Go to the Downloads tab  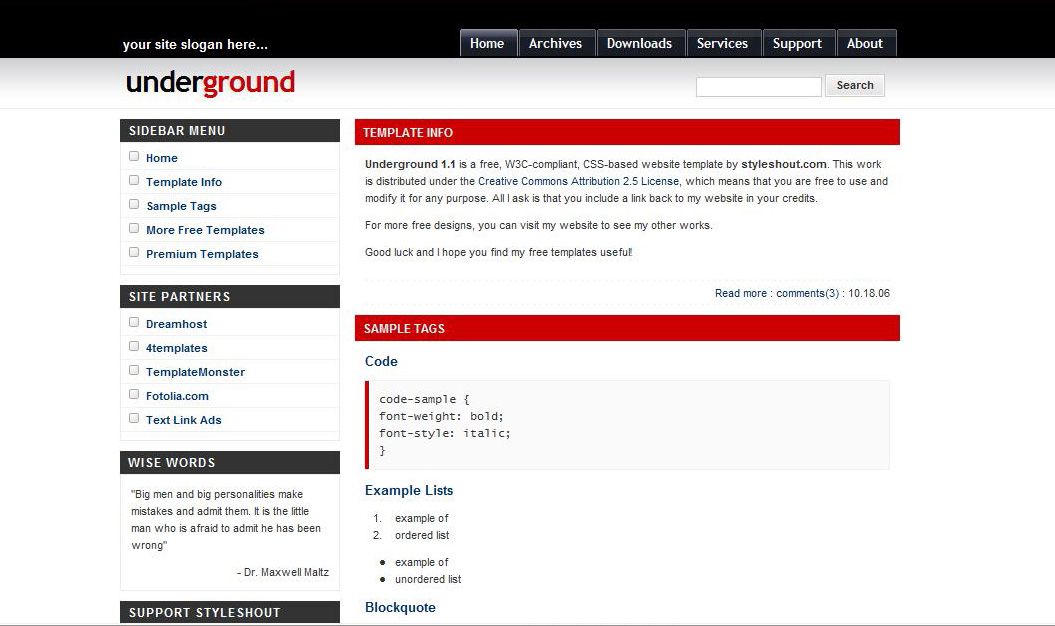click(x=639, y=43)
